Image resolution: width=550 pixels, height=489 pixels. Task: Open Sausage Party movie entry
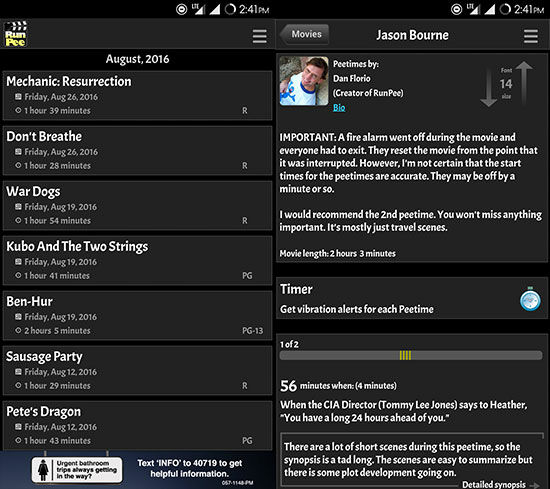click(x=137, y=371)
